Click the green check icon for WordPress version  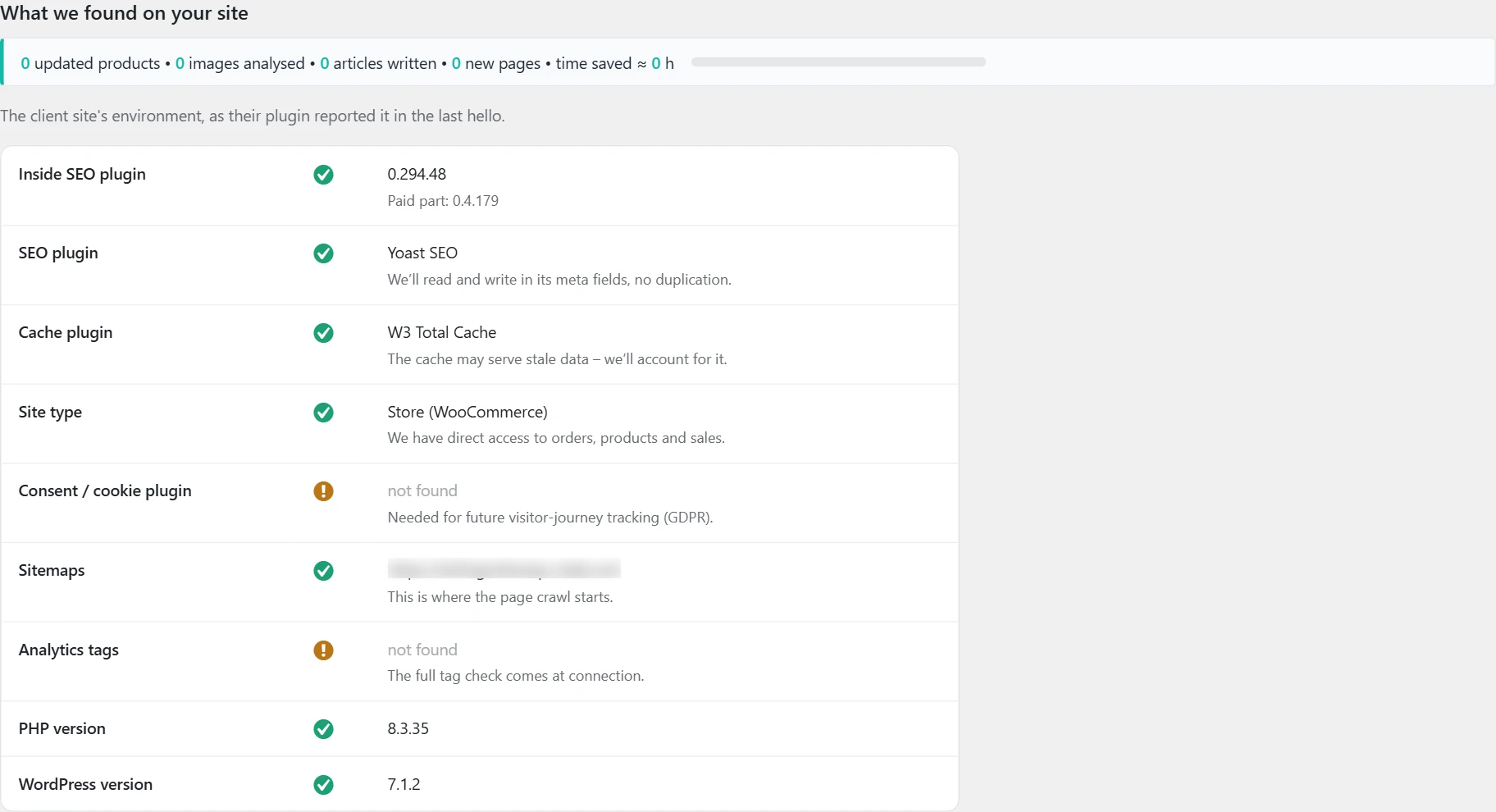click(323, 785)
